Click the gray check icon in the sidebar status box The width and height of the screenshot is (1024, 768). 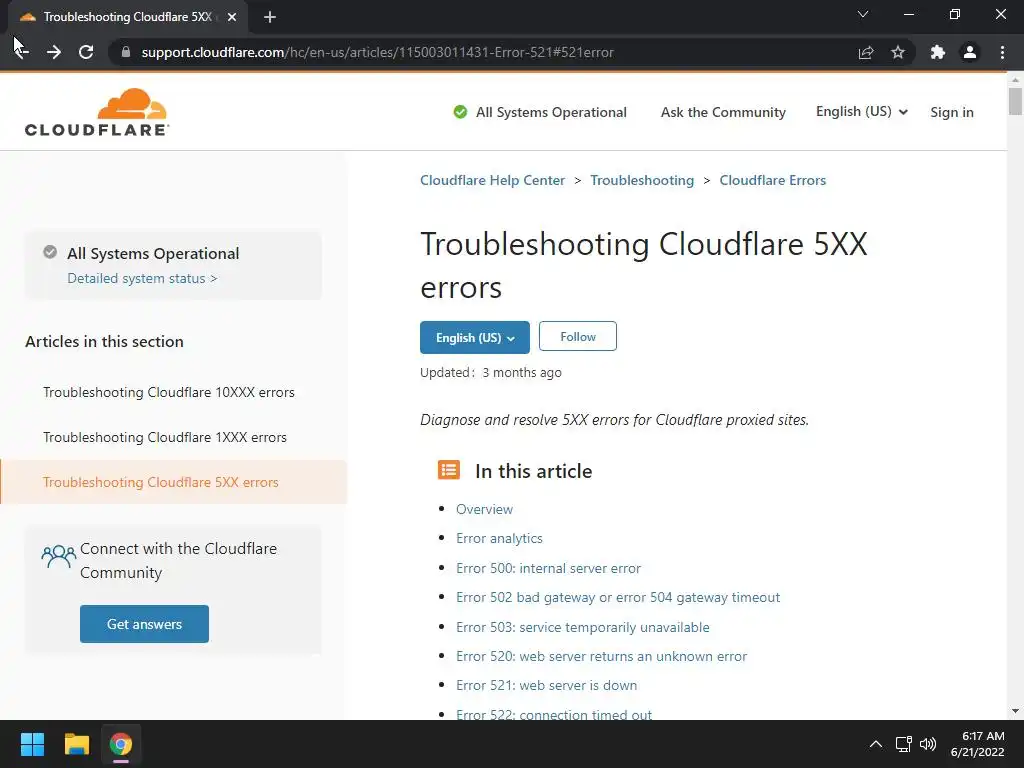tap(50, 252)
